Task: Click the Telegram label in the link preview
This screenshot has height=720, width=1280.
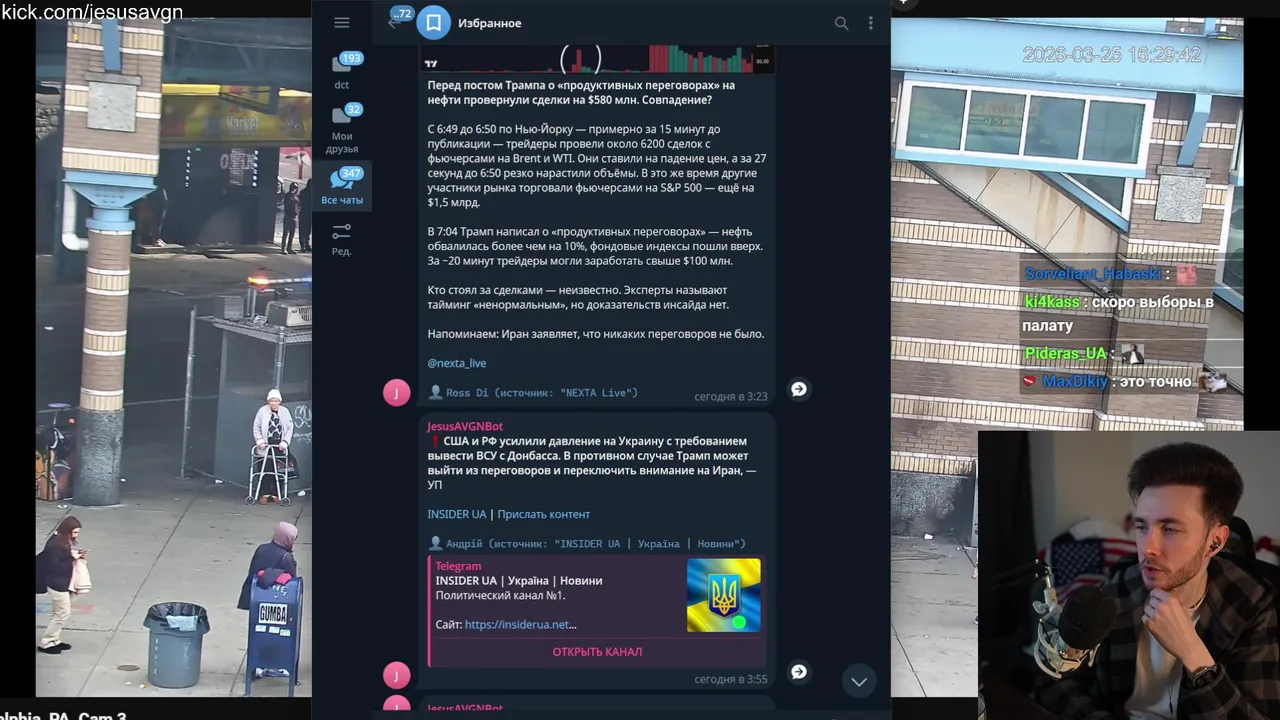Action: (x=458, y=566)
